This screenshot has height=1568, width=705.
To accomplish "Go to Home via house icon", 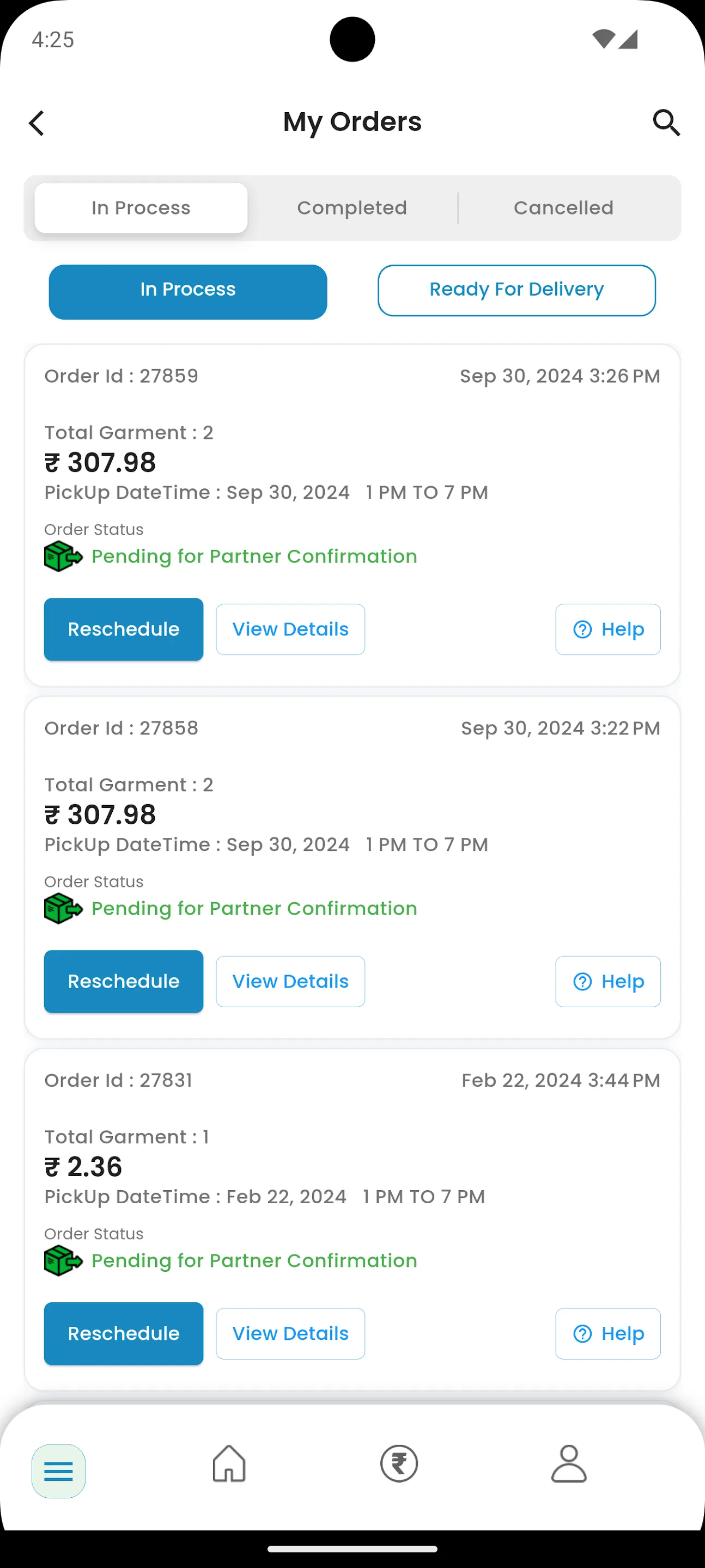I will [x=229, y=1463].
